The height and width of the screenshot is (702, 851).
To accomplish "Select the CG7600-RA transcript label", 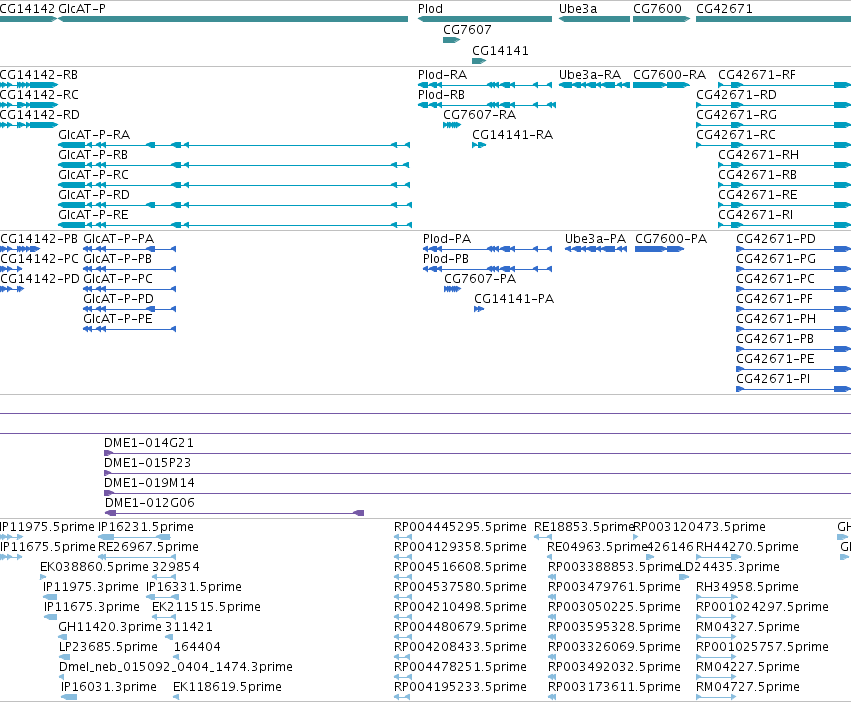I will pos(670,74).
